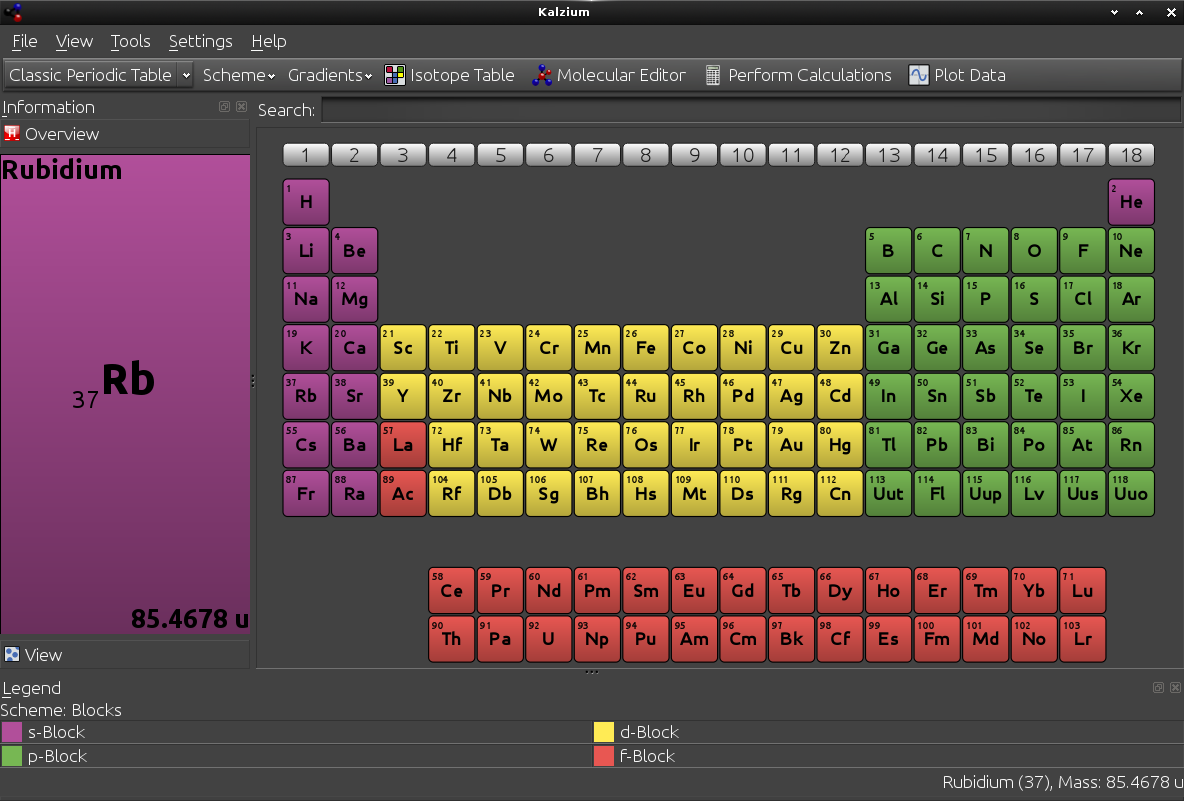The height and width of the screenshot is (801, 1184).
Task: Open the Plot Data tool
Action: [956, 75]
